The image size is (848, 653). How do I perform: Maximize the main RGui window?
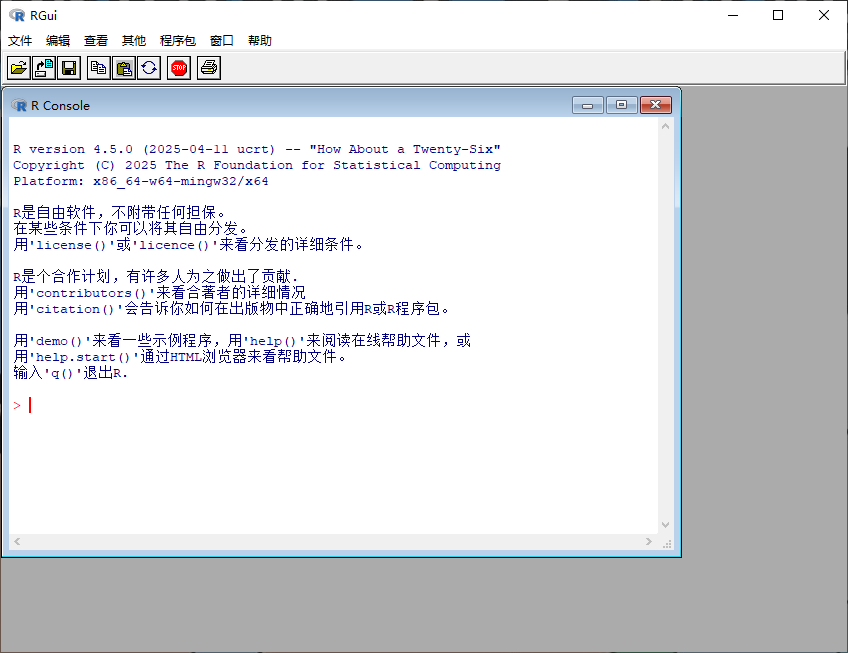[778, 15]
